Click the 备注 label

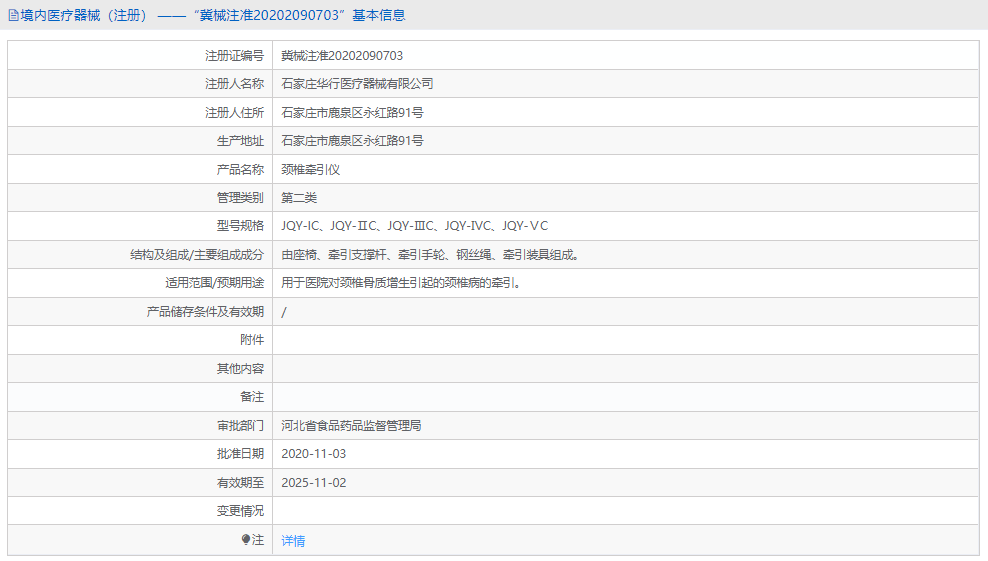252,396
